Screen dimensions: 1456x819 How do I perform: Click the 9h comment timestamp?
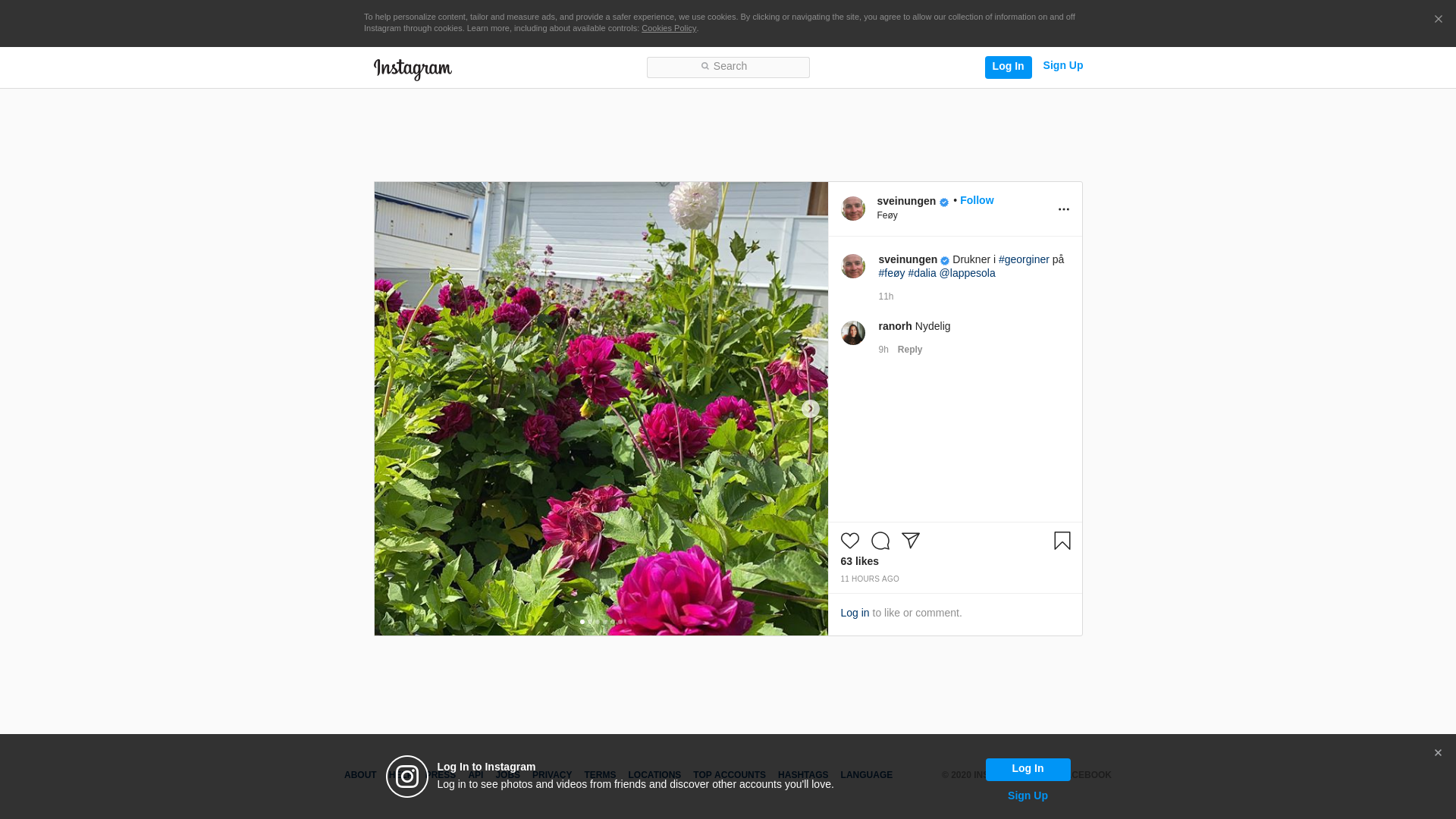click(x=883, y=350)
